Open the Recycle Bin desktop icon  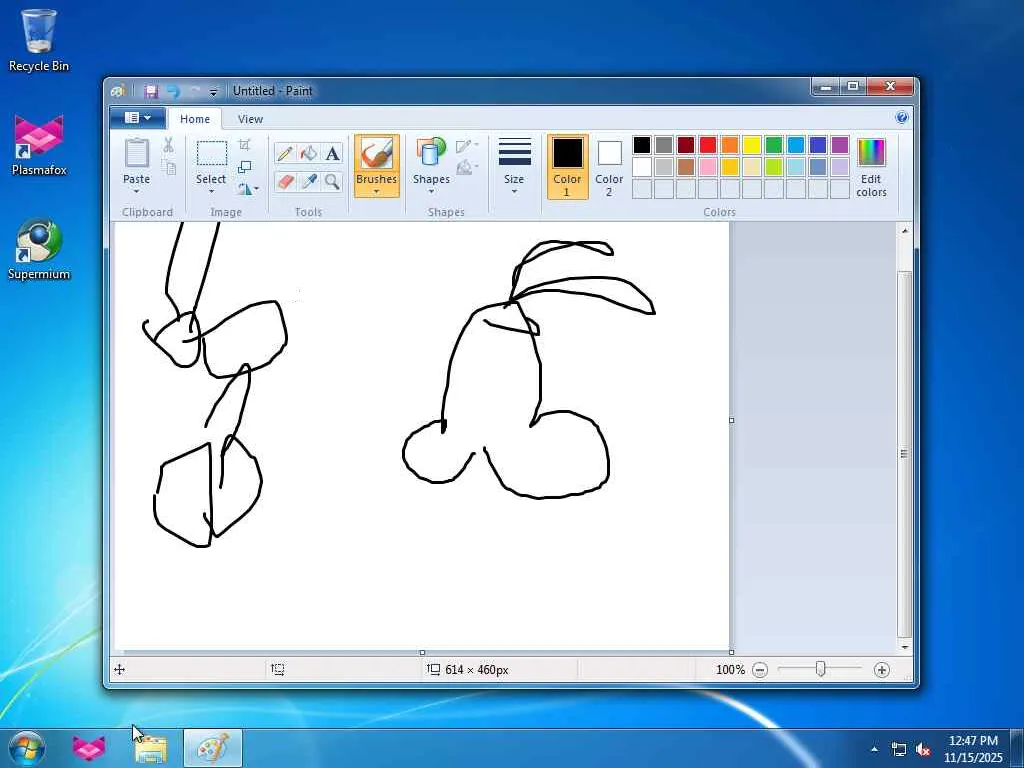(39, 40)
